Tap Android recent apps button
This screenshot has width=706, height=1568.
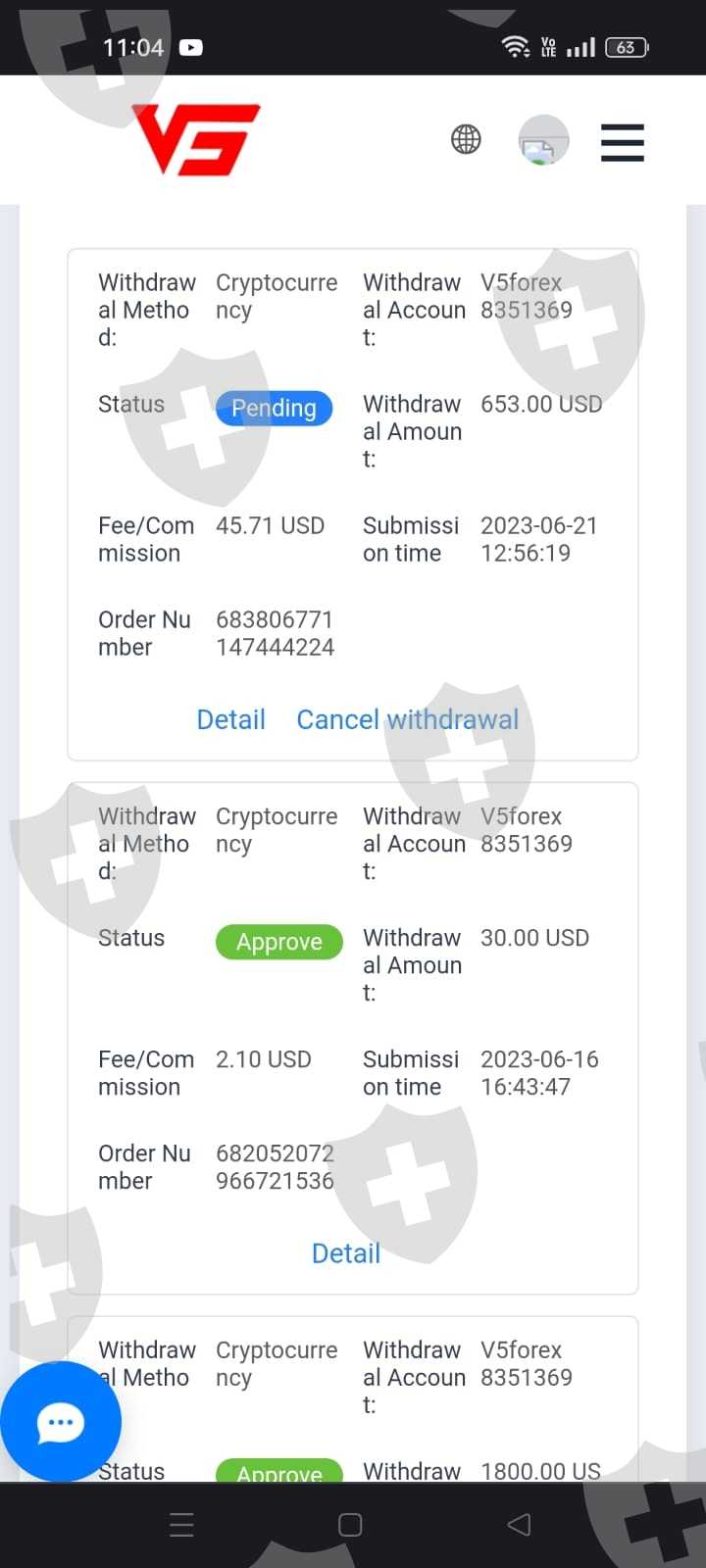[182, 1525]
